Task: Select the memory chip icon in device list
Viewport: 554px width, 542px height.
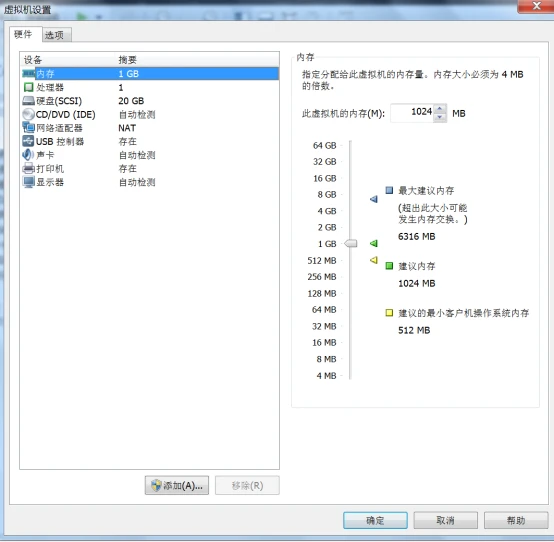Action: click(28, 73)
